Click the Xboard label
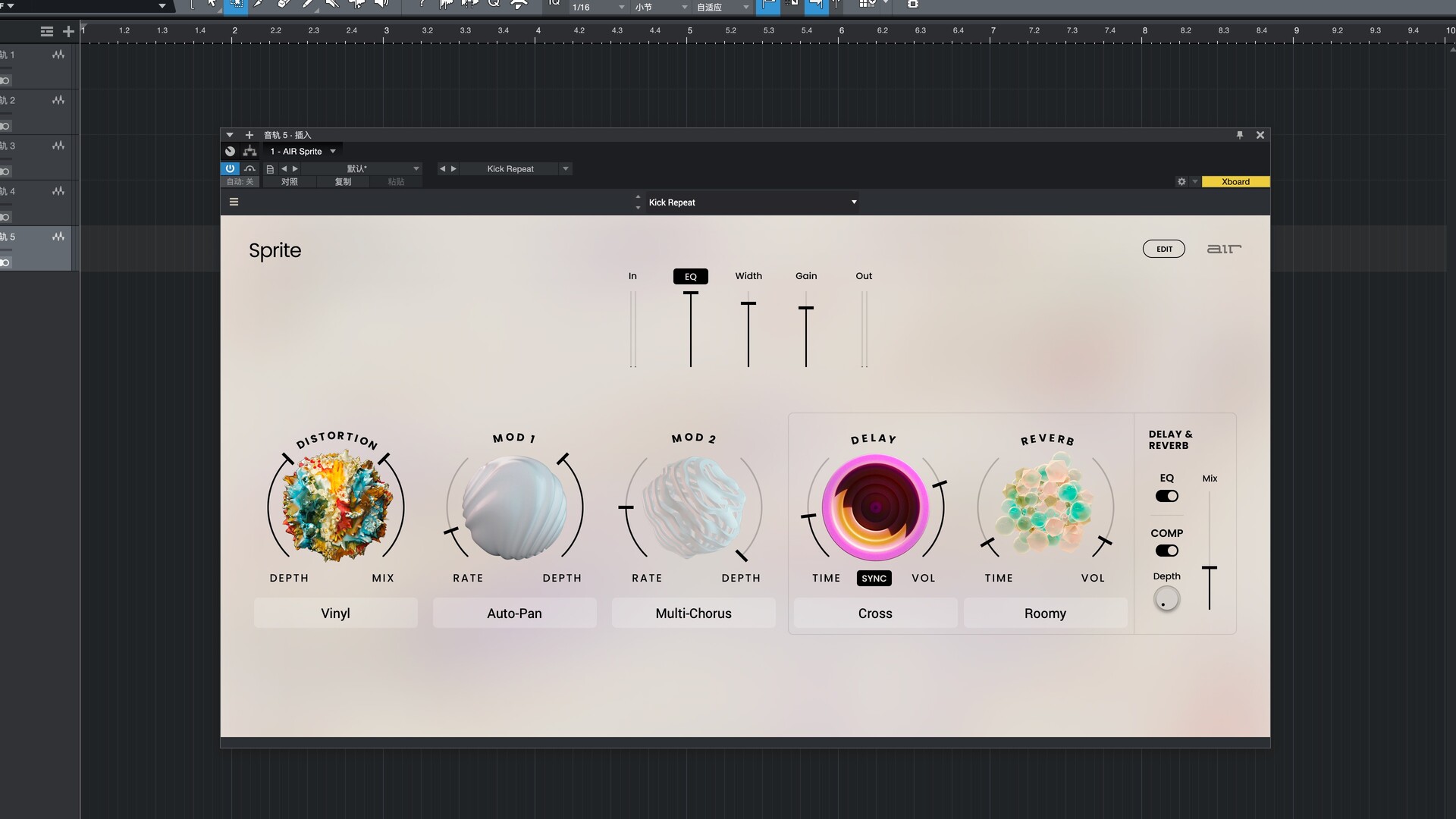 (x=1235, y=182)
